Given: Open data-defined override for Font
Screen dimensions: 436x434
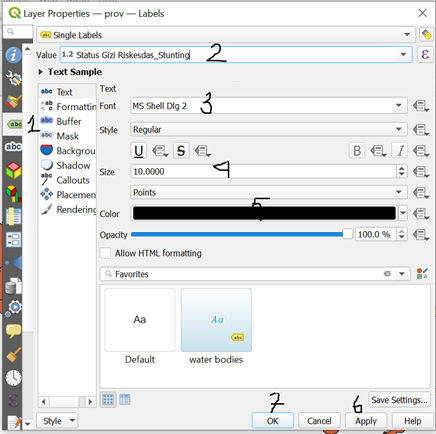Looking at the screenshot, I should [421, 106].
